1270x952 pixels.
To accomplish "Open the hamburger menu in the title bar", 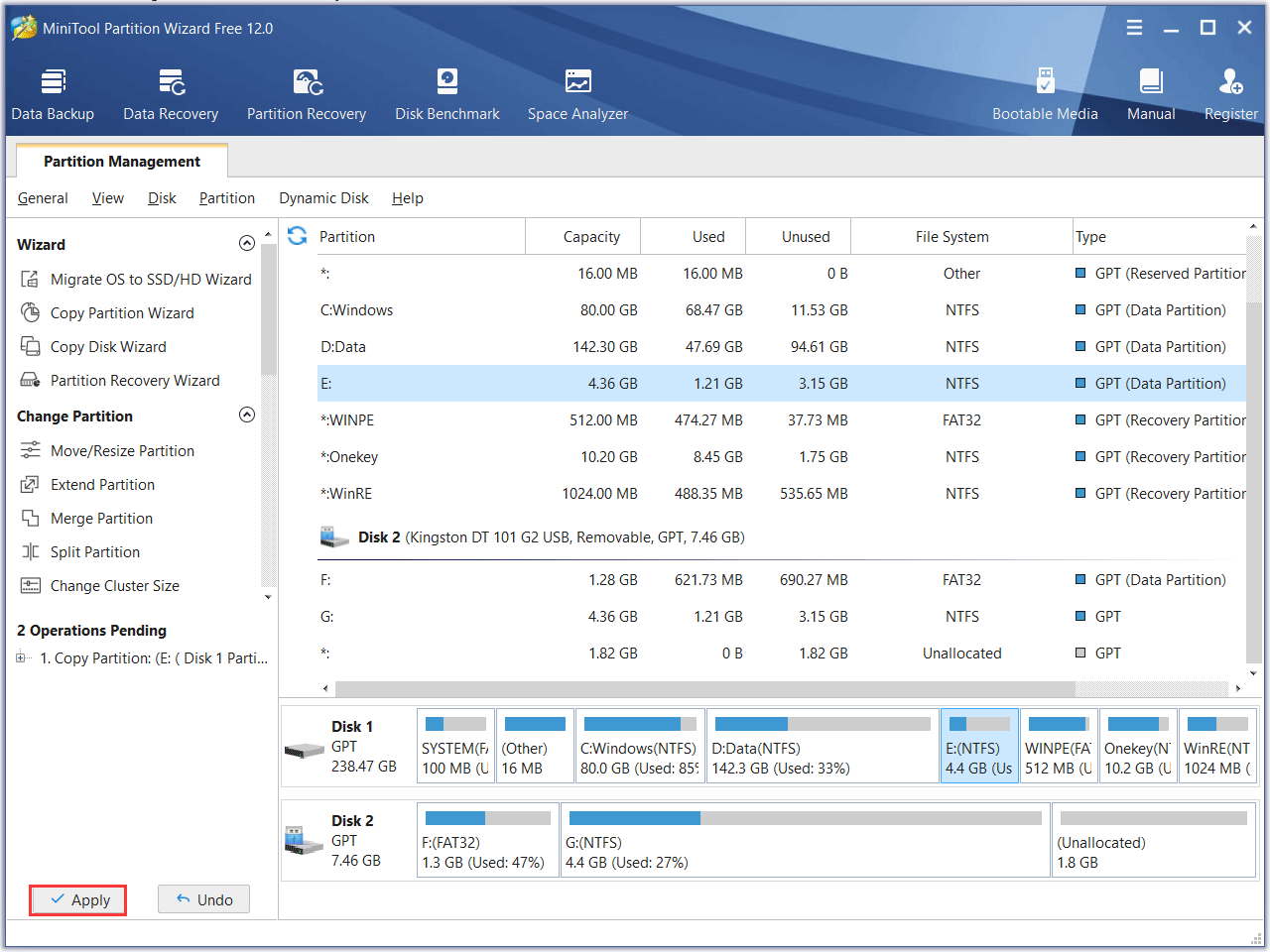I will tap(1134, 28).
